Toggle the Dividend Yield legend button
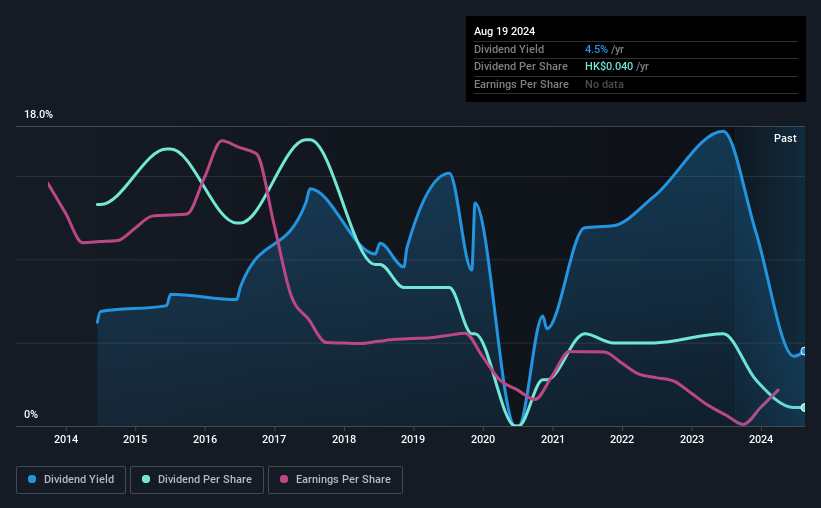This screenshot has height=508, width=821. pyautogui.click(x=71, y=480)
